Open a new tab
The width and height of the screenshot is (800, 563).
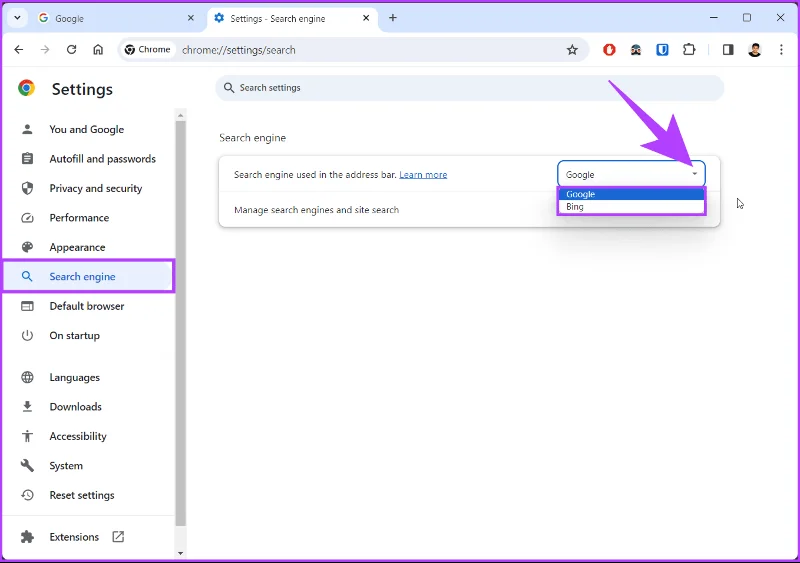pyautogui.click(x=393, y=18)
